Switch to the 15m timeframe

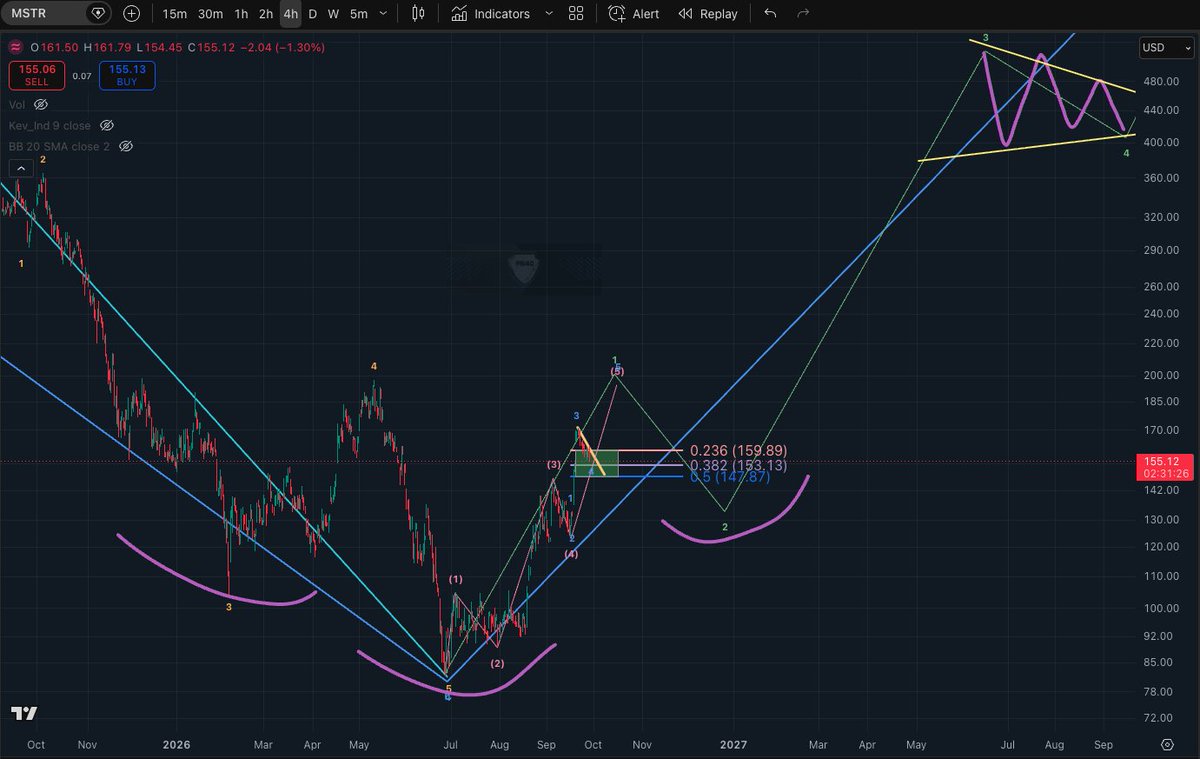(x=174, y=14)
